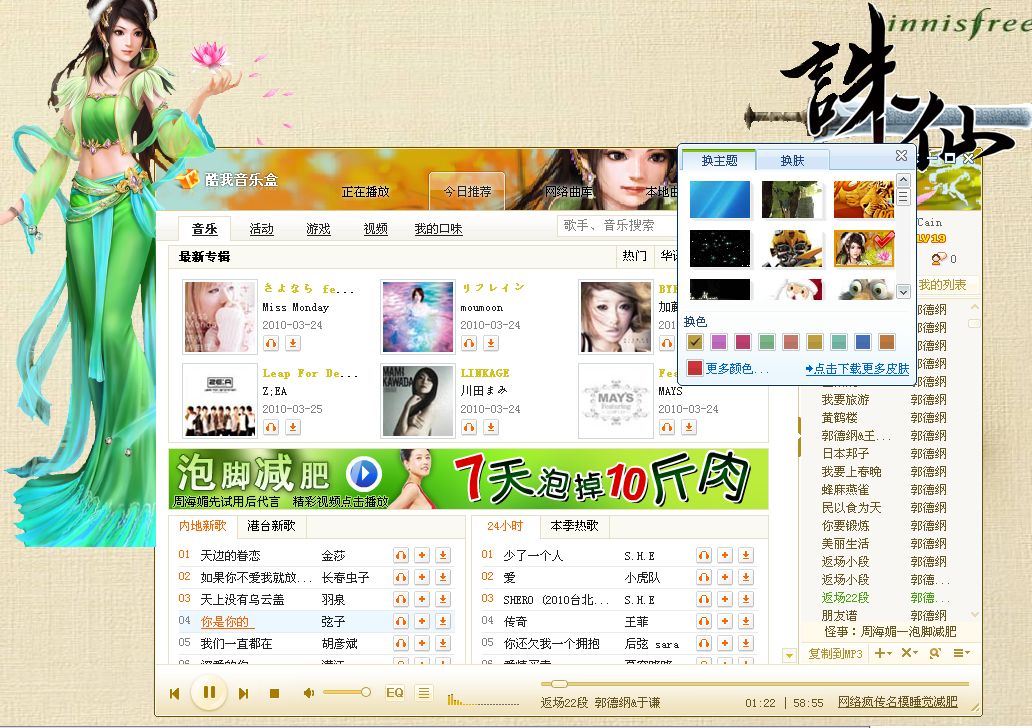The image size is (1032, 728).
Task: Listen to Miss Monday album via headphone icon
Action: point(271,343)
